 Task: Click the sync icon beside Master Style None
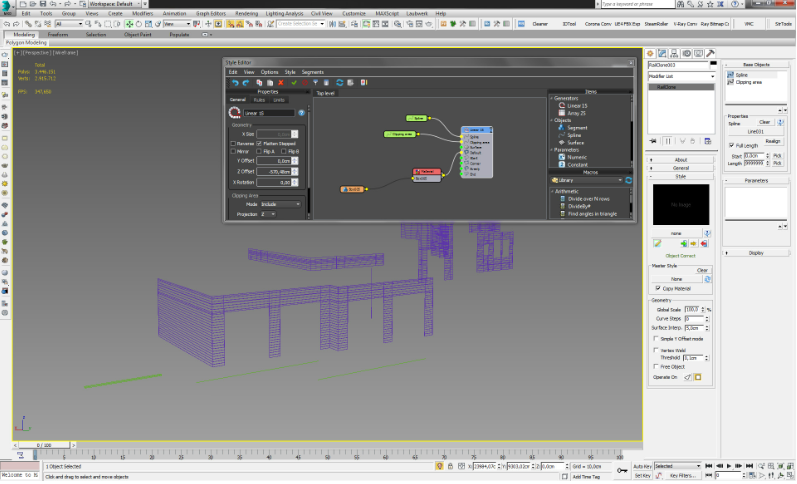pyautogui.click(x=707, y=279)
